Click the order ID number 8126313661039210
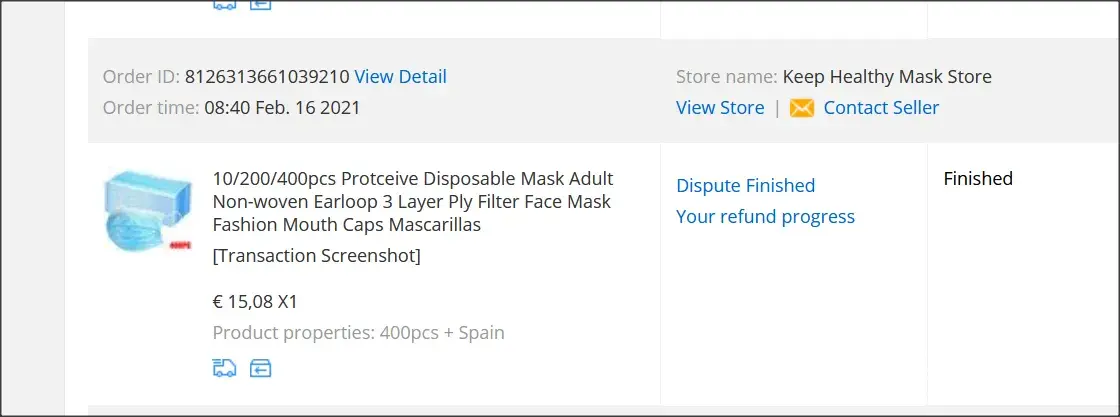This screenshot has height=417, width=1120. [x=267, y=77]
